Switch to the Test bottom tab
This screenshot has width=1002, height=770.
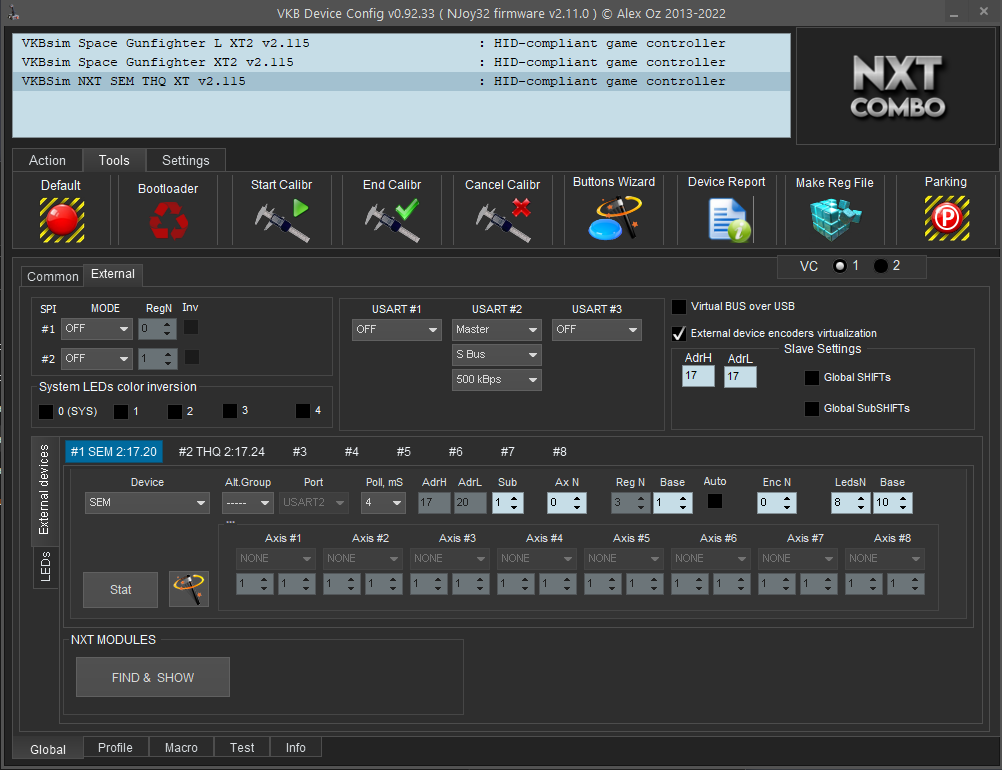(242, 748)
